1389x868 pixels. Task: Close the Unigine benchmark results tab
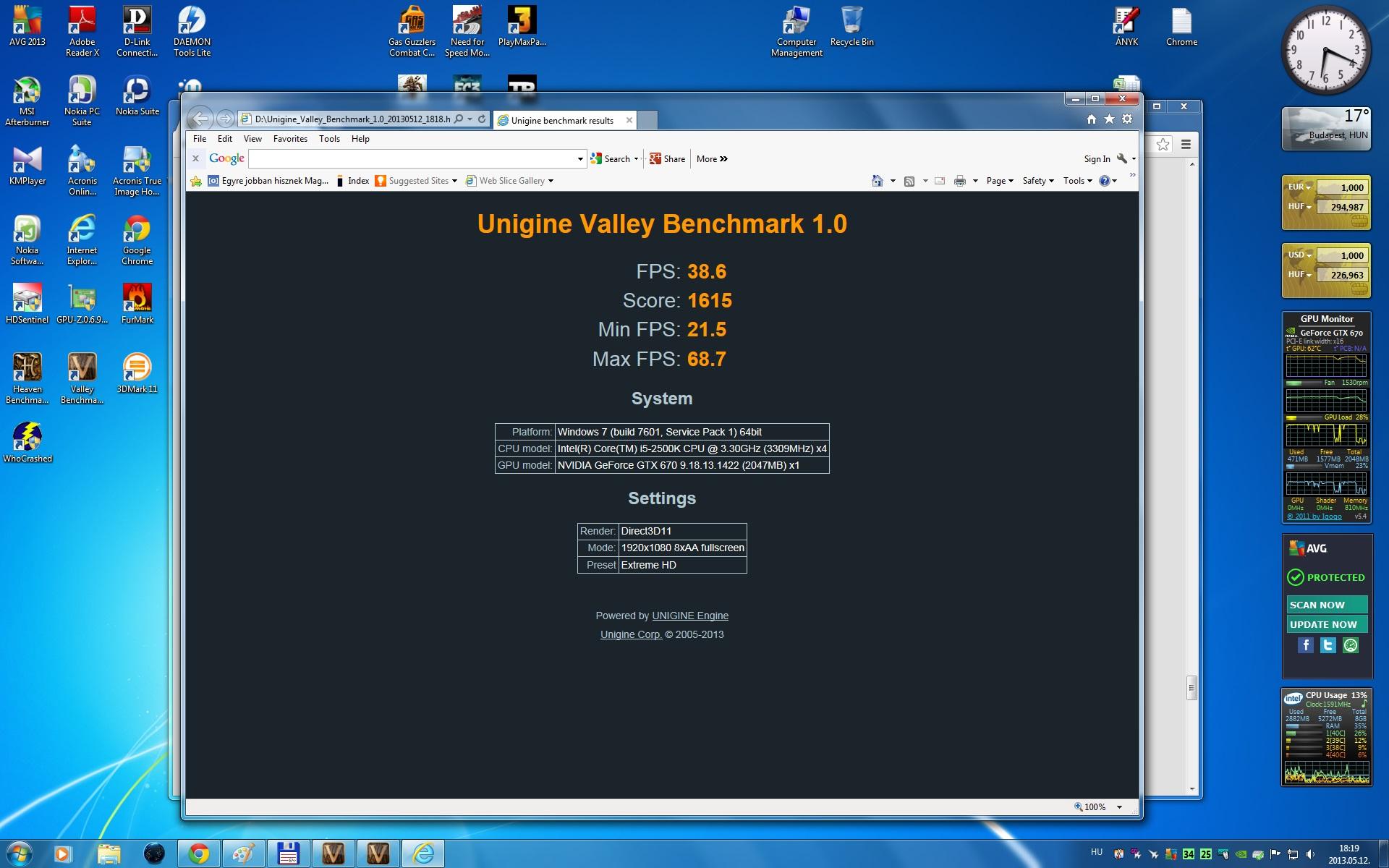(x=629, y=120)
